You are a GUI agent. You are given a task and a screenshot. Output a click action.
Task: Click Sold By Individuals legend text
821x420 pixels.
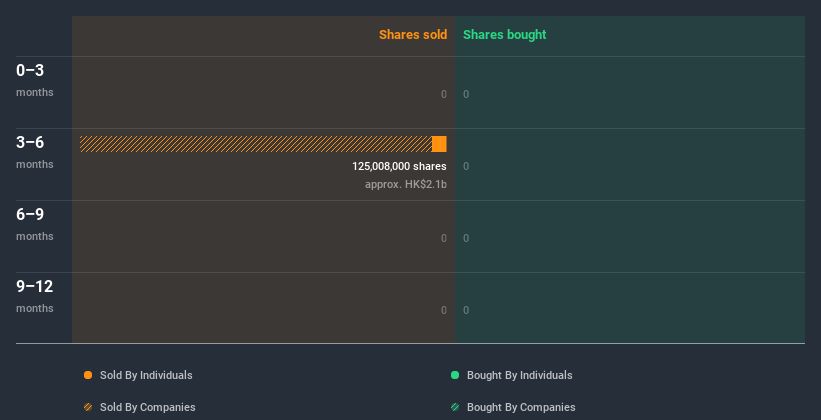coord(146,375)
